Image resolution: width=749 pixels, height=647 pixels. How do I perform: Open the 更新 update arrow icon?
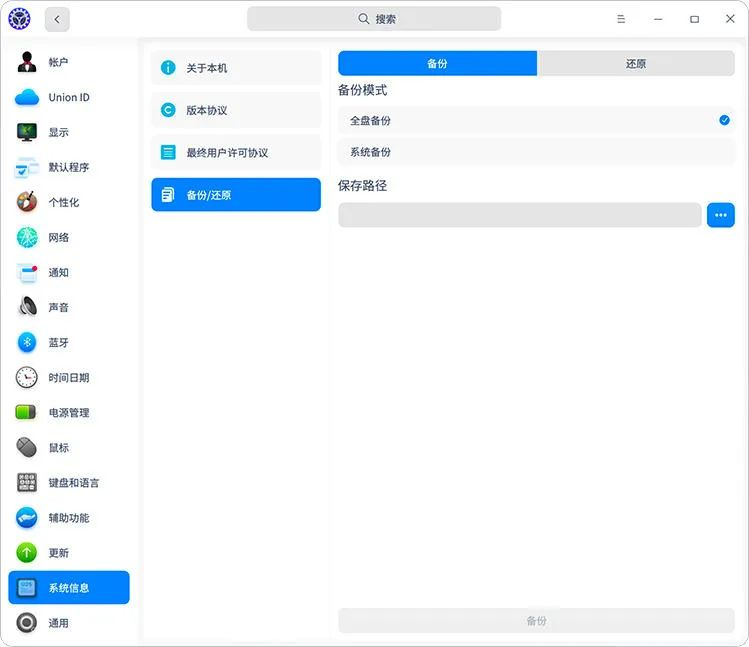pyautogui.click(x=27, y=553)
